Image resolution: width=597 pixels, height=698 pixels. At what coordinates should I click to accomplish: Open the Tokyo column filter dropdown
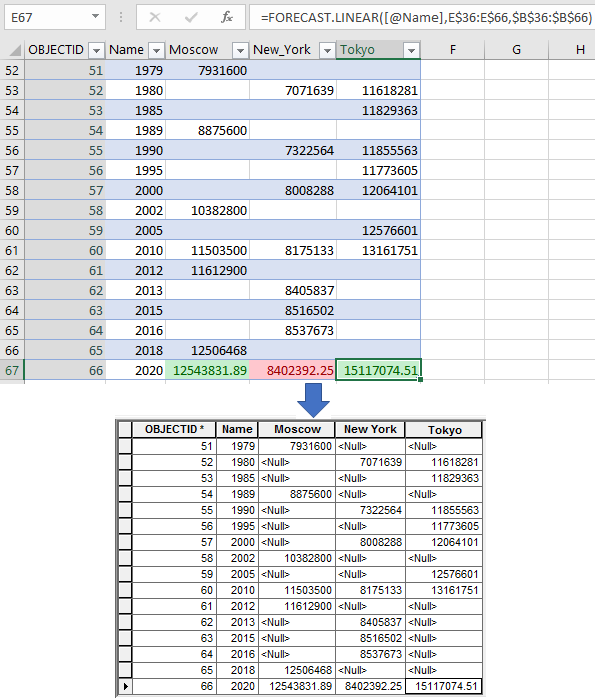pos(411,50)
